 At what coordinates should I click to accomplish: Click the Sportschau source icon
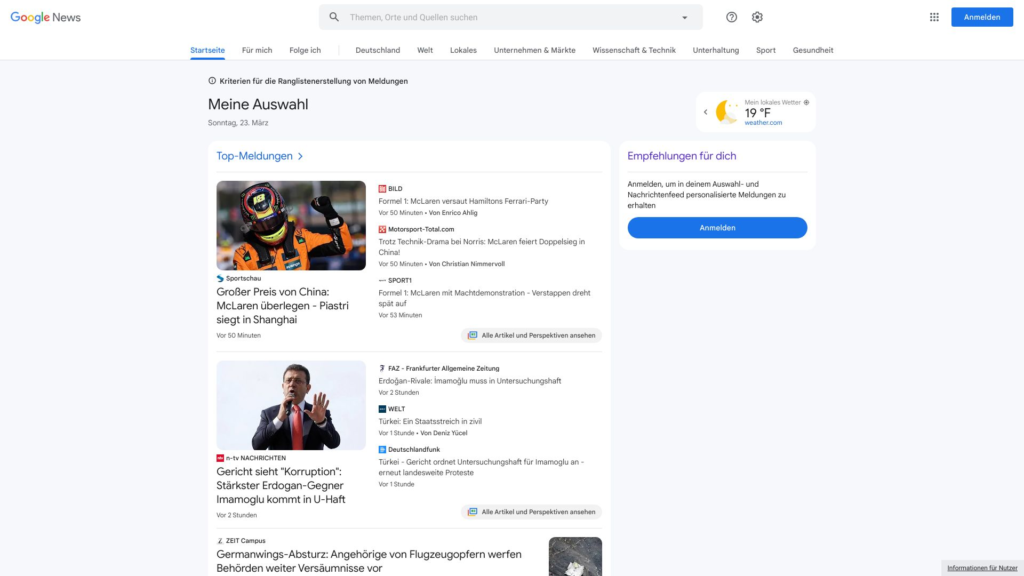[x=220, y=278]
